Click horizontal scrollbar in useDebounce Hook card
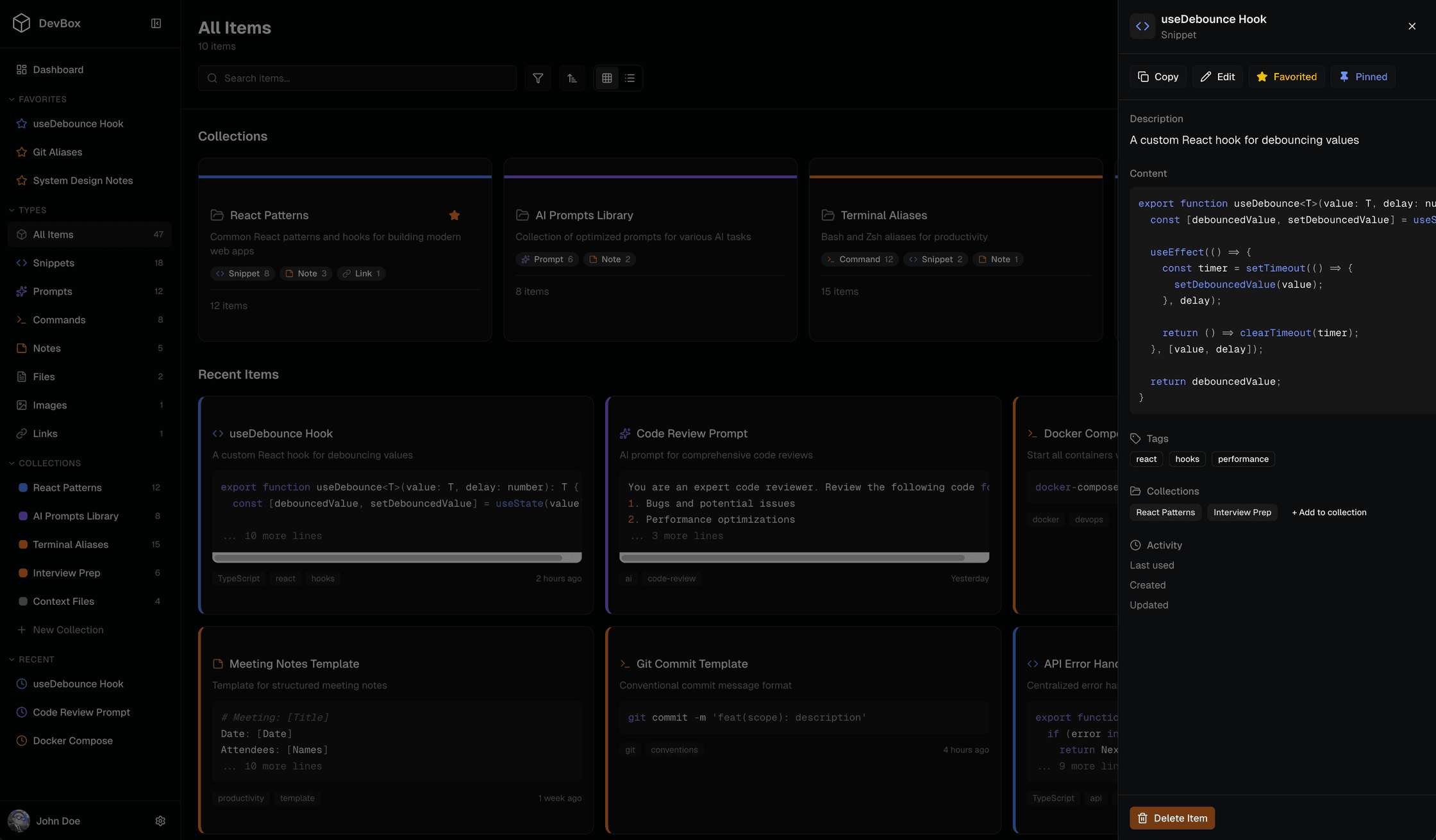The image size is (1436, 840). tap(397, 557)
